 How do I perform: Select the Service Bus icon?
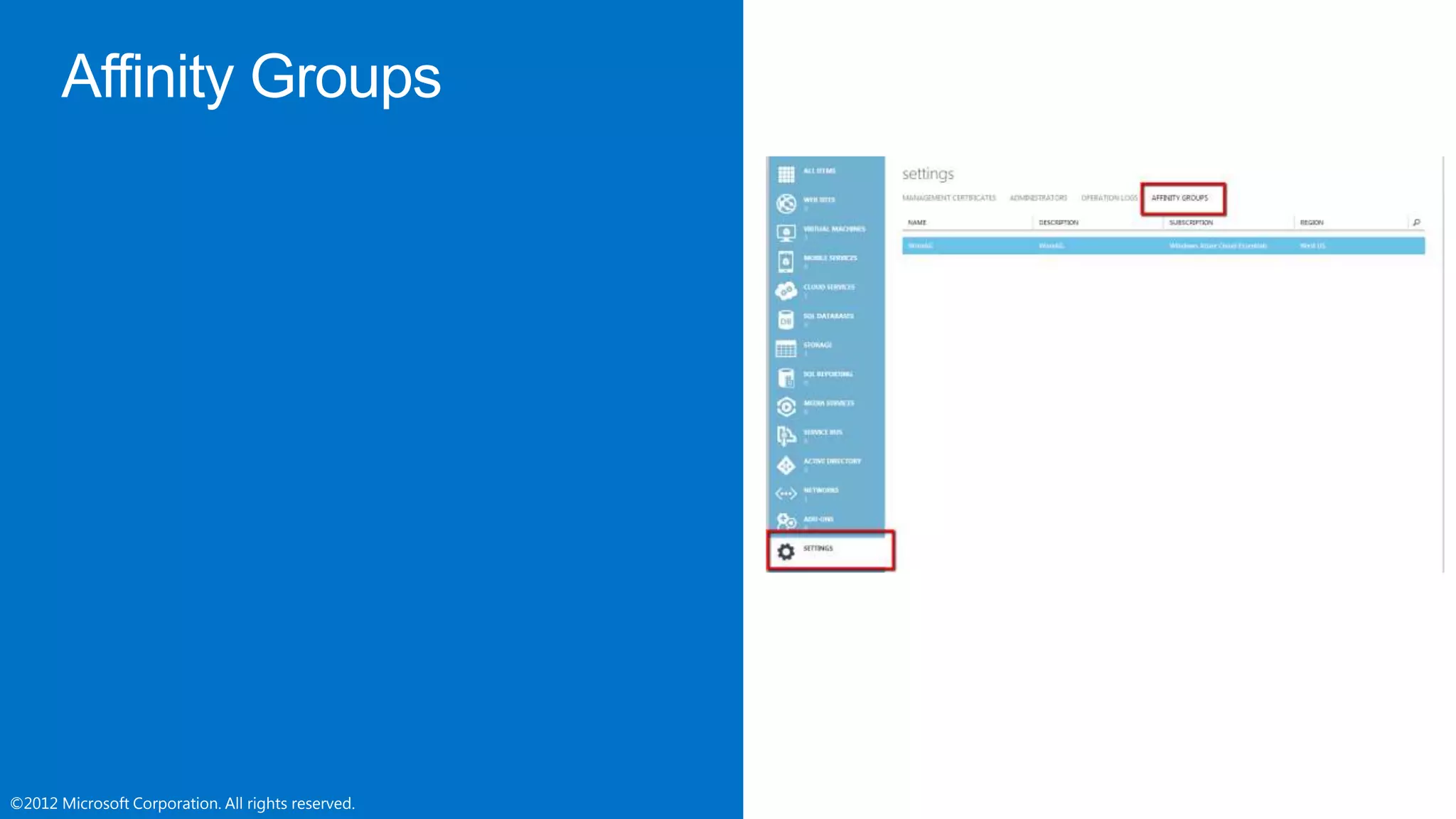[x=786, y=435]
